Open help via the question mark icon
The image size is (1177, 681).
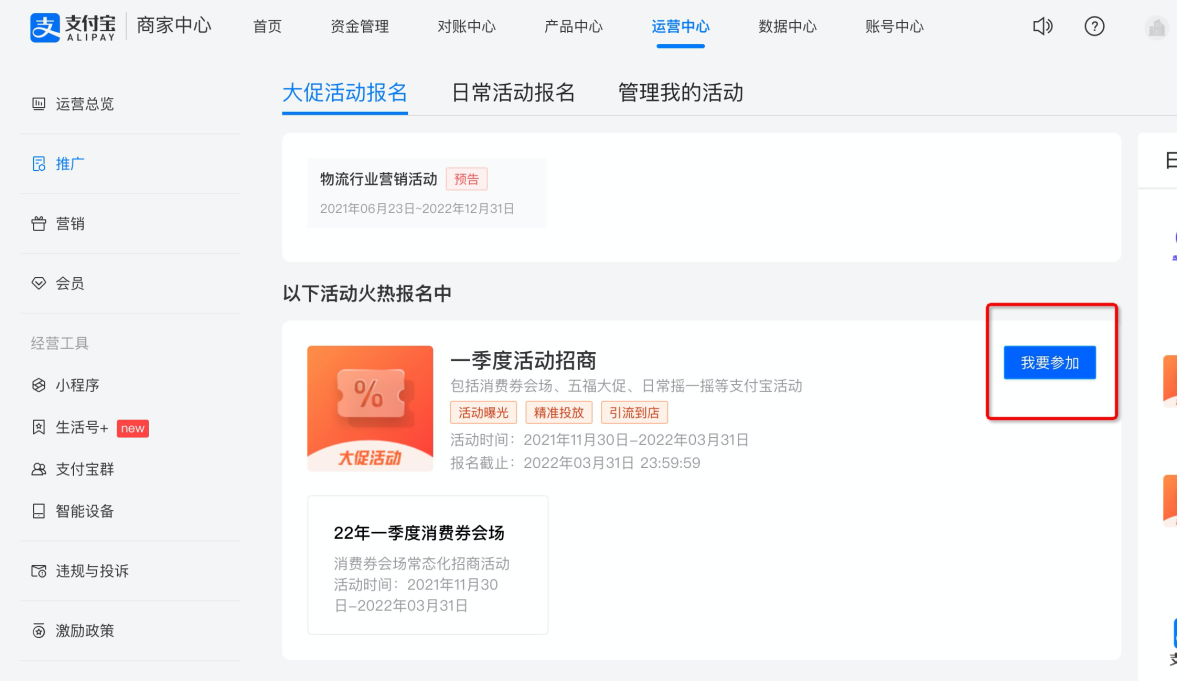1094,26
